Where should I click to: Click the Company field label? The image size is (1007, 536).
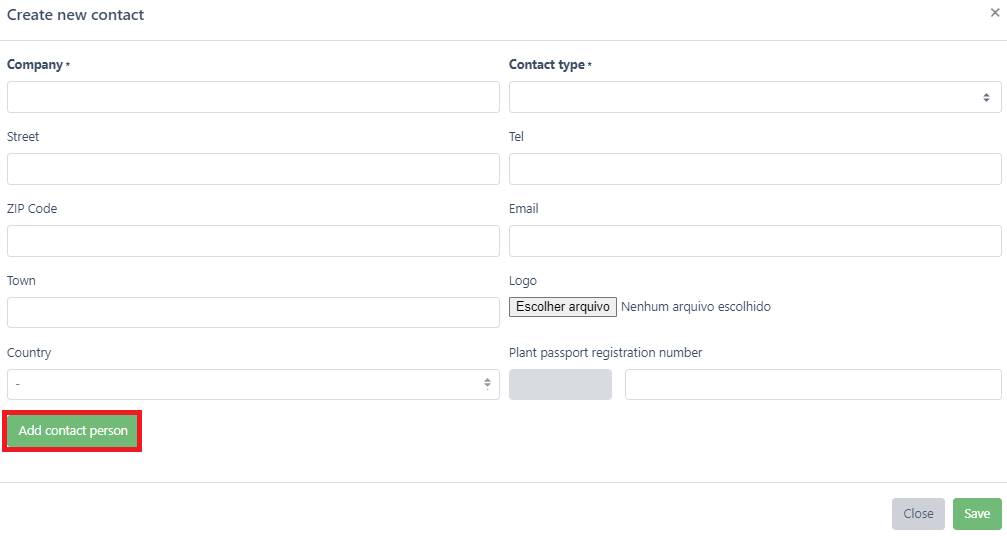34,65
